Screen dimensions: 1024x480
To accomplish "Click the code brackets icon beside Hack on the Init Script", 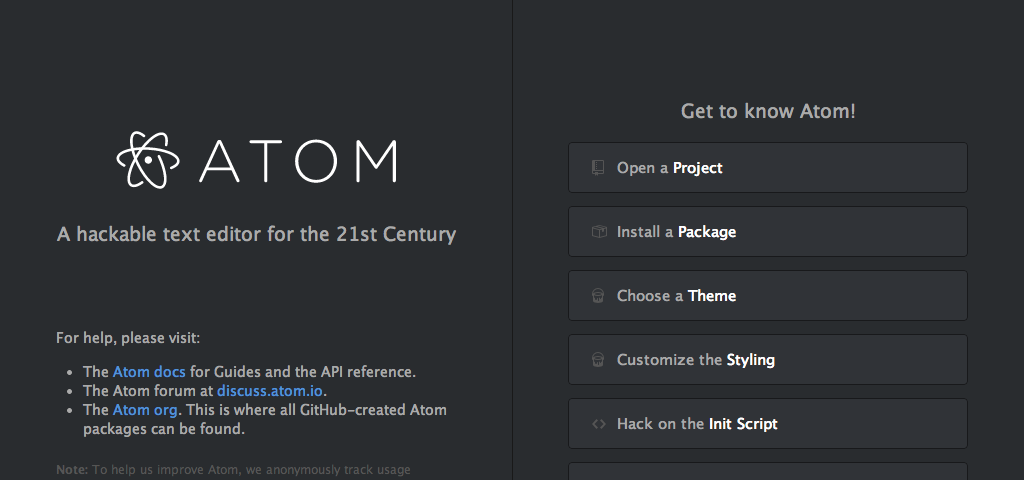I will pos(599,424).
